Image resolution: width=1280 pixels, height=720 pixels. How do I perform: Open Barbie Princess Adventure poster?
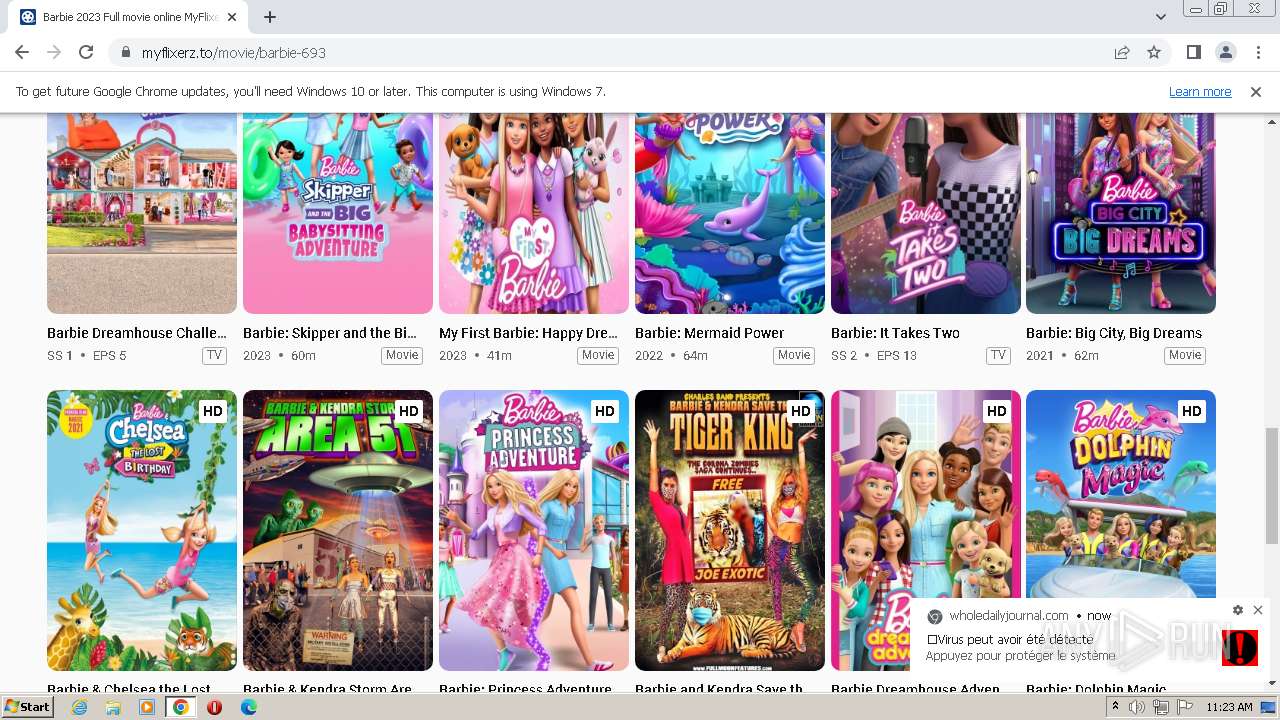click(534, 530)
